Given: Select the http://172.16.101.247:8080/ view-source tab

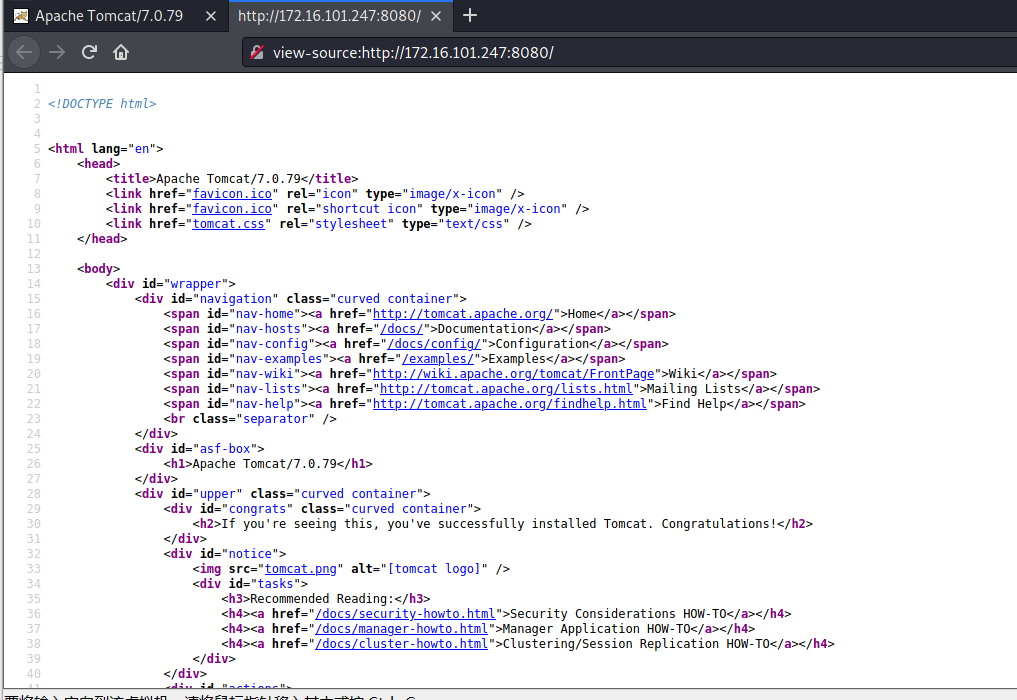Looking at the screenshot, I should point(340,16).
